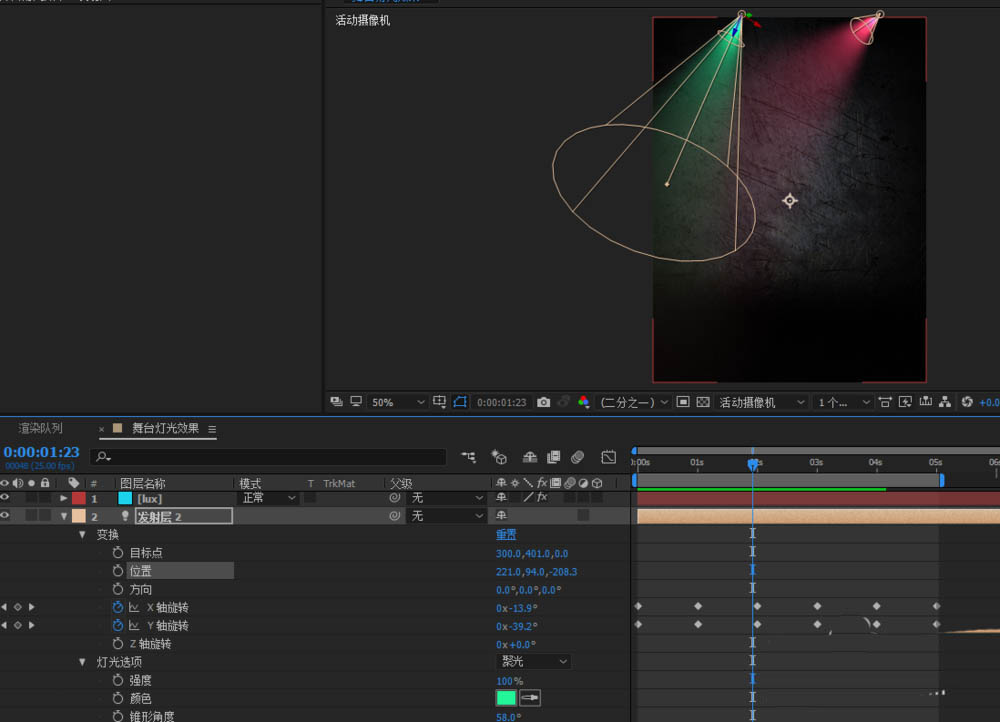Click the show channel RGB color icon
1000x722 pixels.
(584, 402)
